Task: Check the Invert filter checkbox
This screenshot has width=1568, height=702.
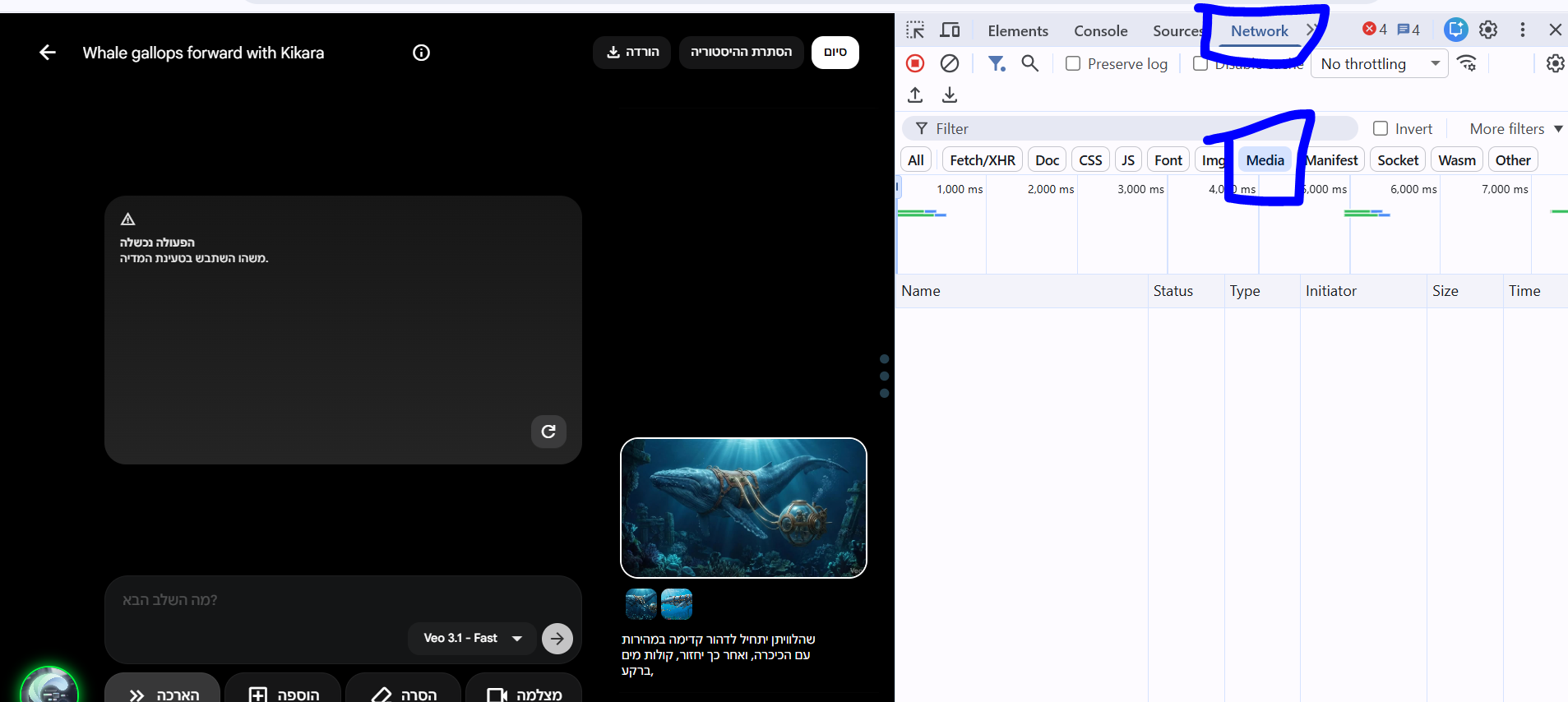Action: click(1381, 128)
